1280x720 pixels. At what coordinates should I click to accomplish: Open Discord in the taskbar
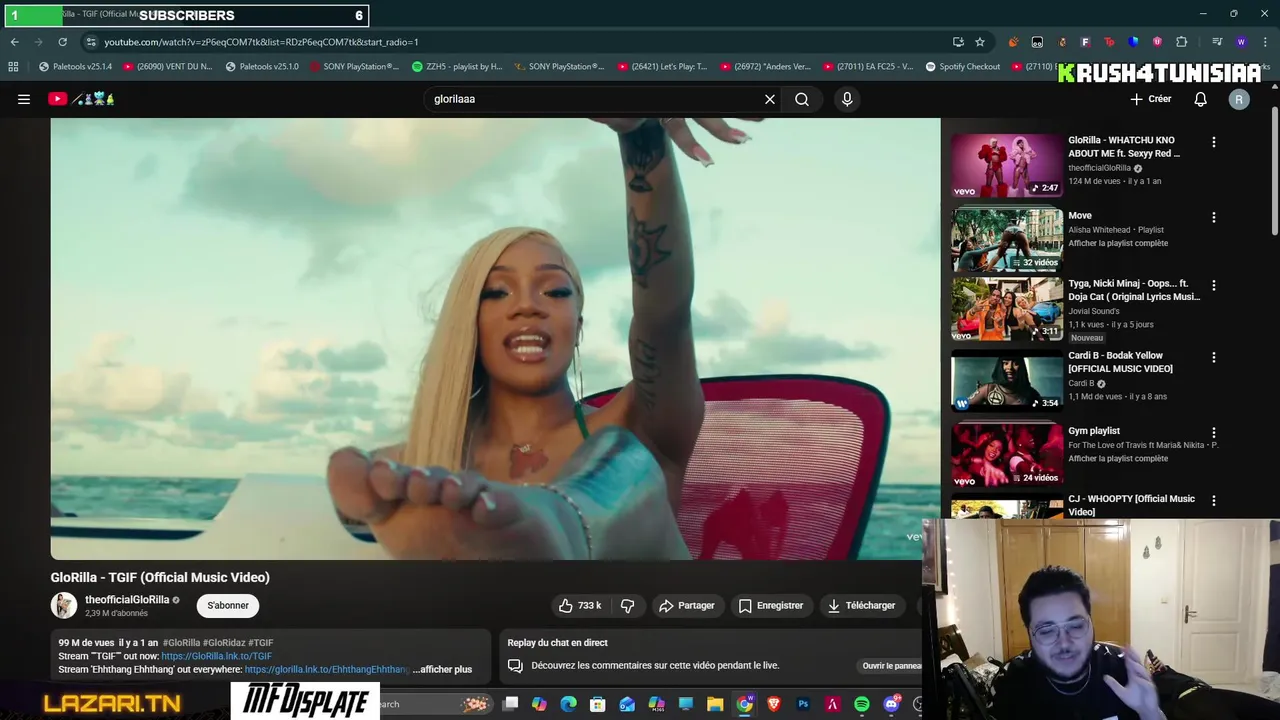891,704
